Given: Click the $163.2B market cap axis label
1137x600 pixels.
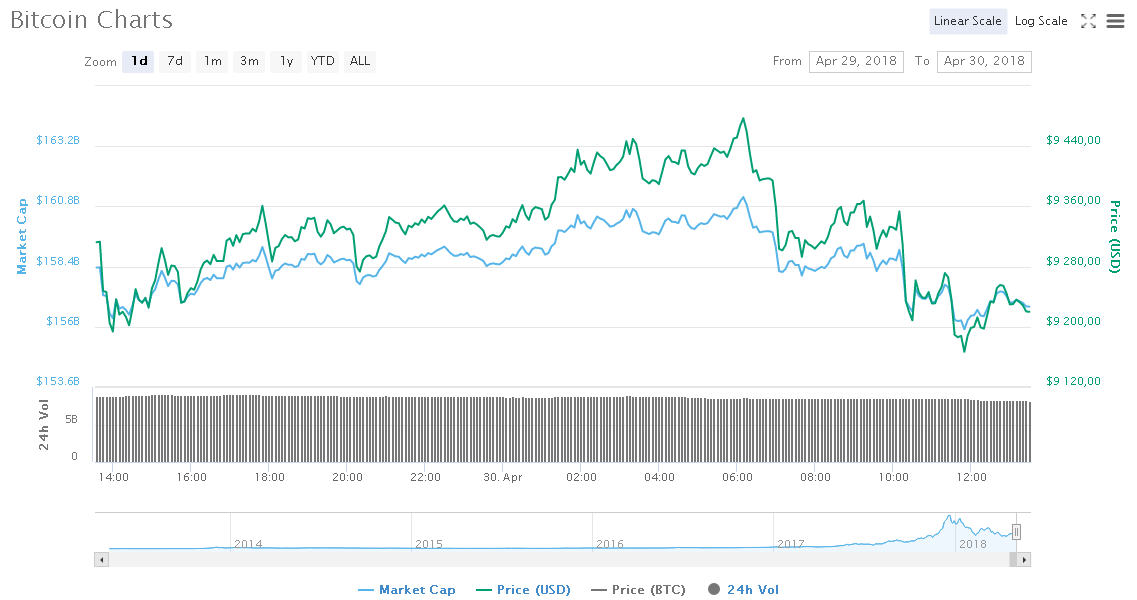Looking at the screenshot, I should click(58, 140).
